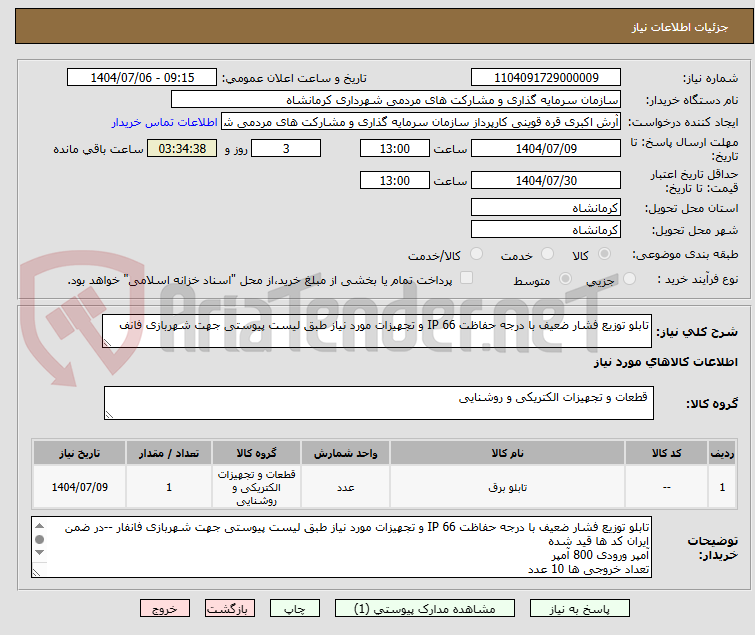Click the شهر محل تحویل field
The image size is (755, 635).
[x=546, y=230]
